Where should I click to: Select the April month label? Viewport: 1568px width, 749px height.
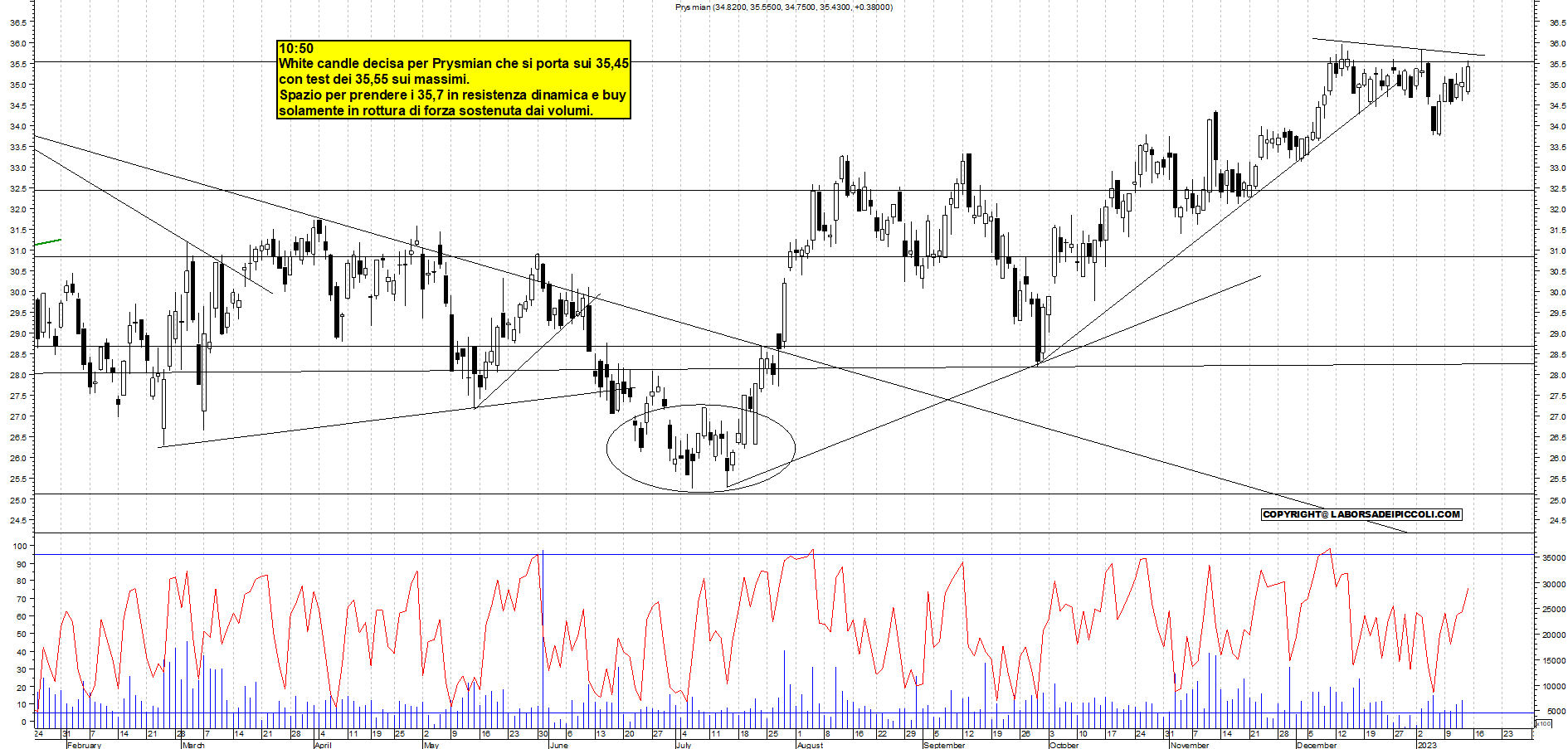(323, 745)
